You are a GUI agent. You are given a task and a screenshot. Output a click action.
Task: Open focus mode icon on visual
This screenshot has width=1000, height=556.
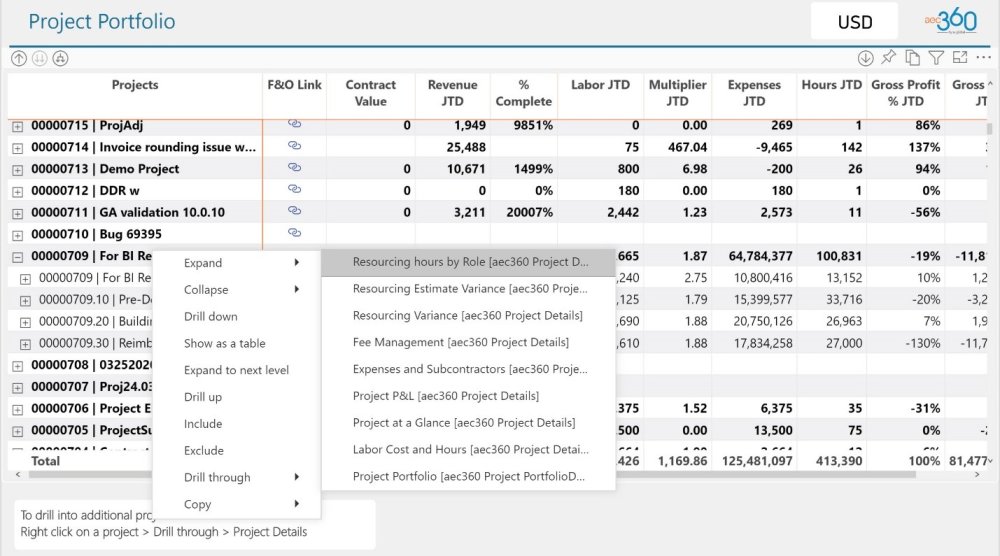pyautogui.click(x=960, y=57)
